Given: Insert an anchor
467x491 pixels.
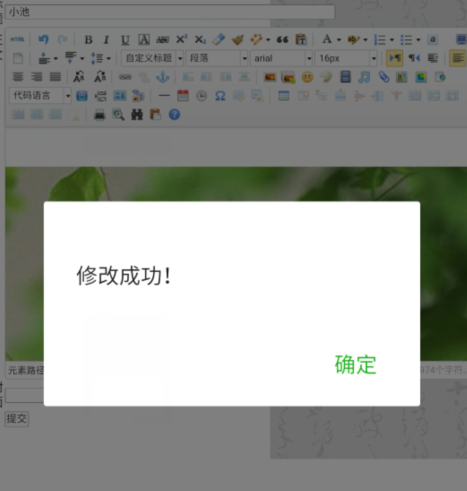Looking at the screenshot, I should click(x=163, y=77).
